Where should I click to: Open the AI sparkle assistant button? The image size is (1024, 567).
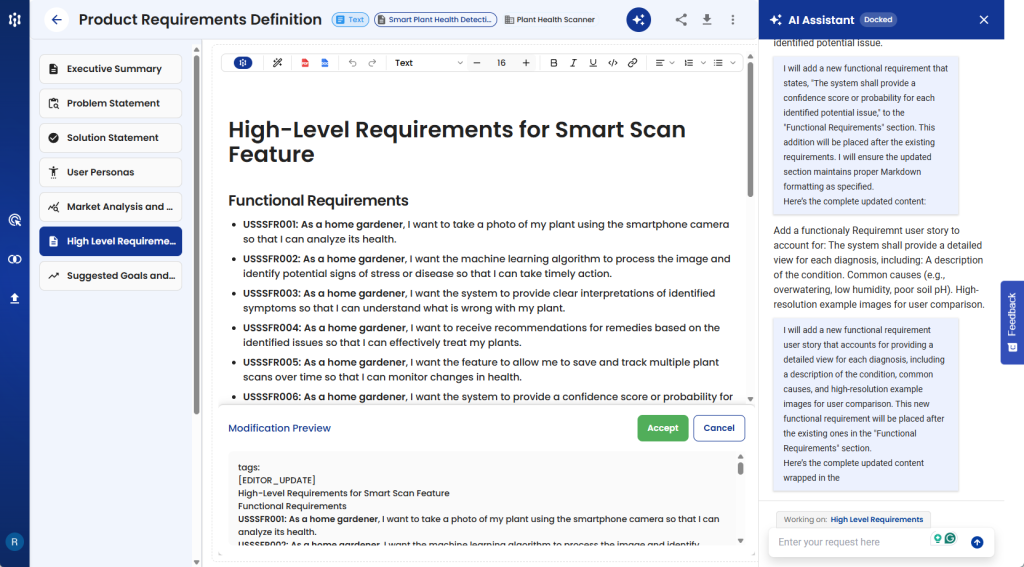click(638, 19)
